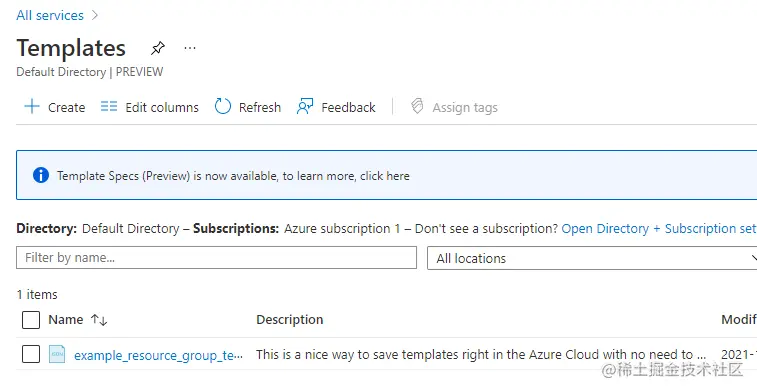Focus the Filter by name field
Image resolution: width=757 pixels, height=392 pixels.
pos(216,258)
